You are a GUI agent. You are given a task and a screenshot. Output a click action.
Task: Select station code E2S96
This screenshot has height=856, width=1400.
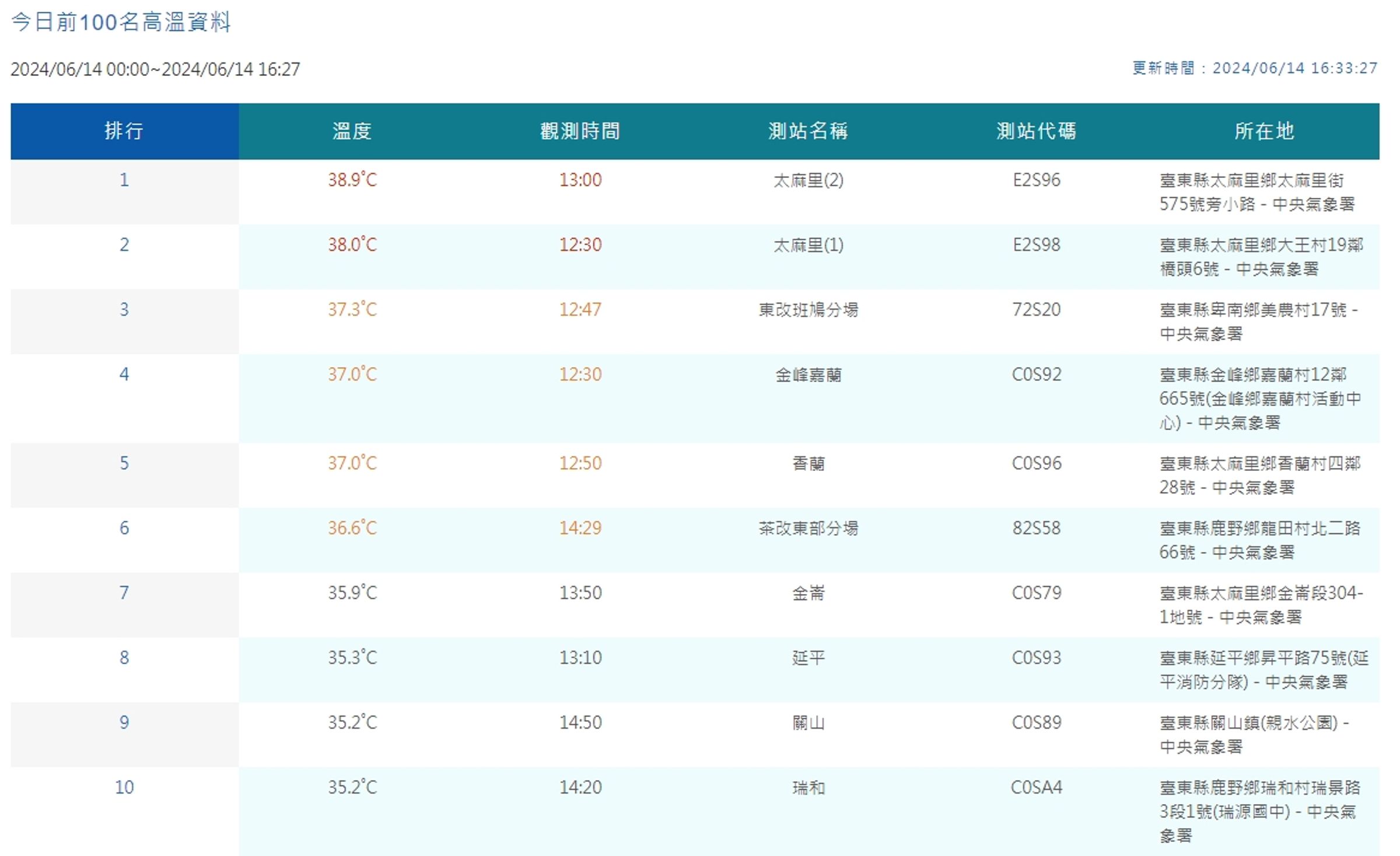pos(1037,180)
